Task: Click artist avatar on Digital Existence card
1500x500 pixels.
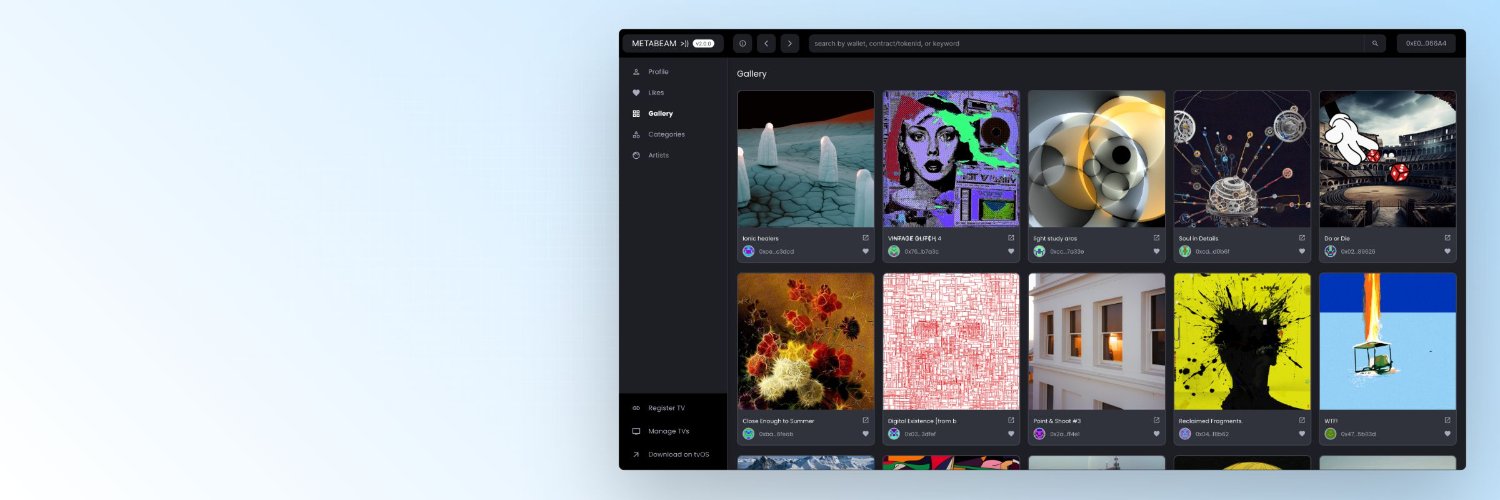Action: coord(894,434)
